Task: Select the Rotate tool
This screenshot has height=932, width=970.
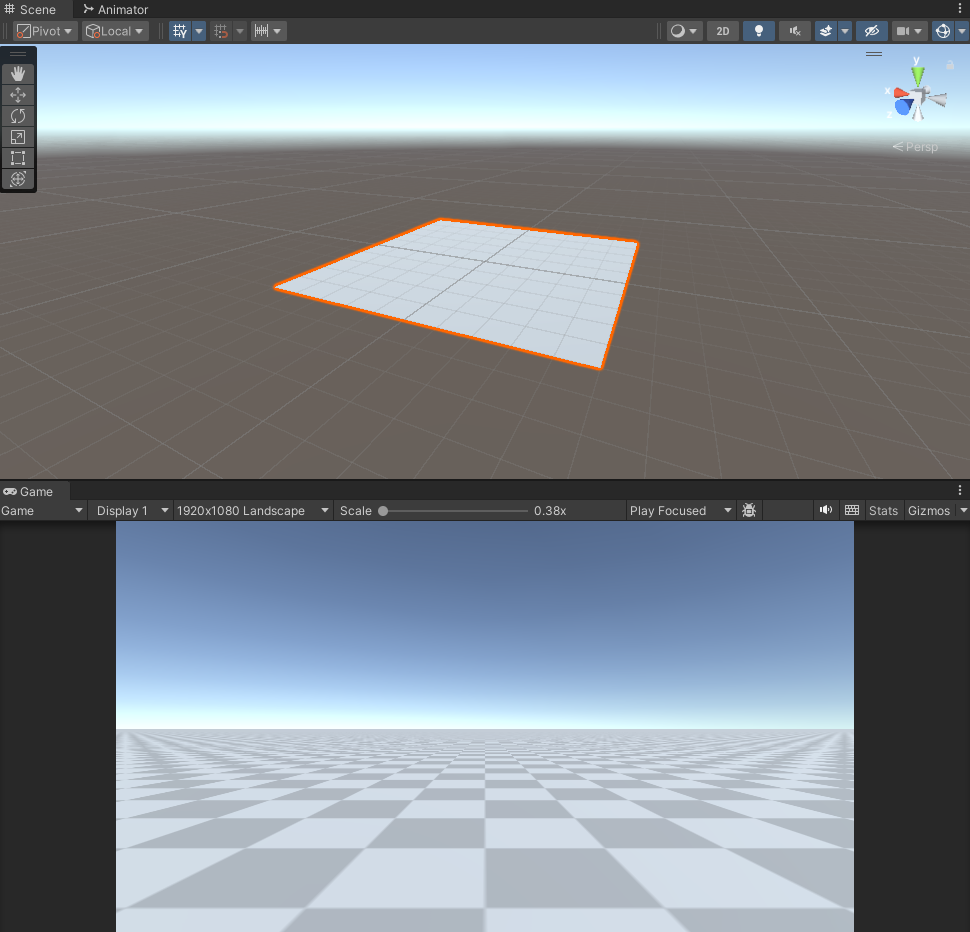Action: click(x=17, y=115)
